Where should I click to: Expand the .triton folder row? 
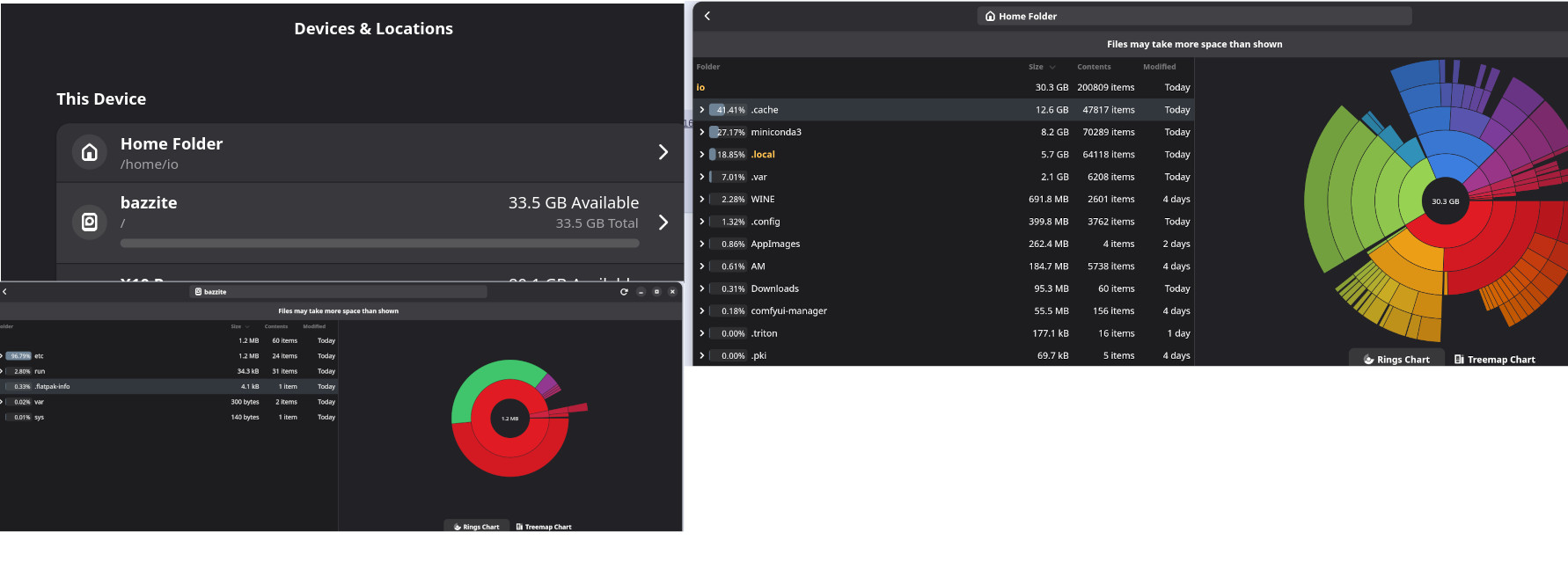(x=701, y=333)
